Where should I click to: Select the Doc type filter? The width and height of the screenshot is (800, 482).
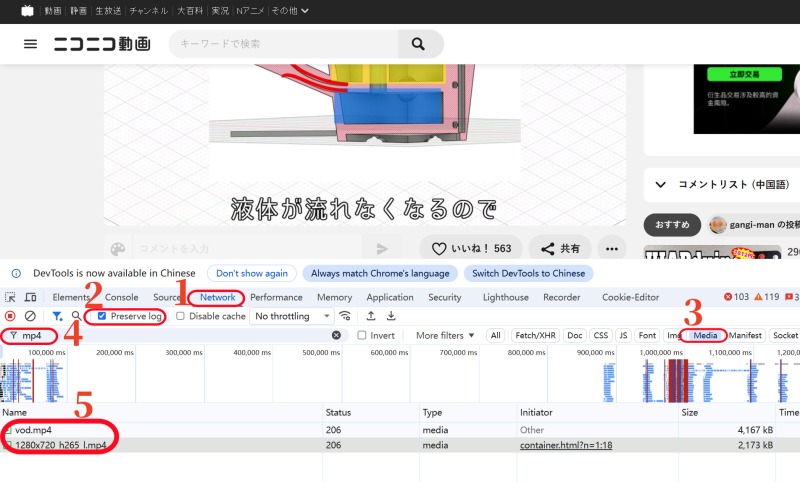pyautogui.click(x=574, y=335)
